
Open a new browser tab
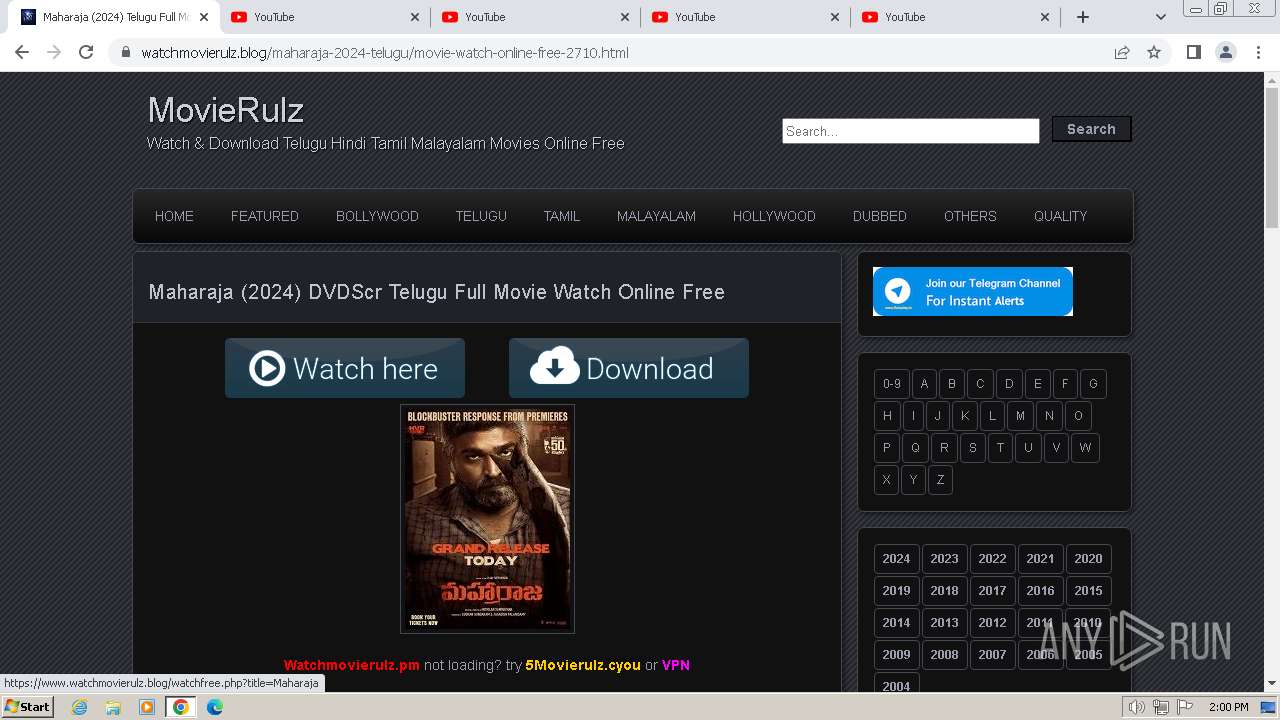1082,17
